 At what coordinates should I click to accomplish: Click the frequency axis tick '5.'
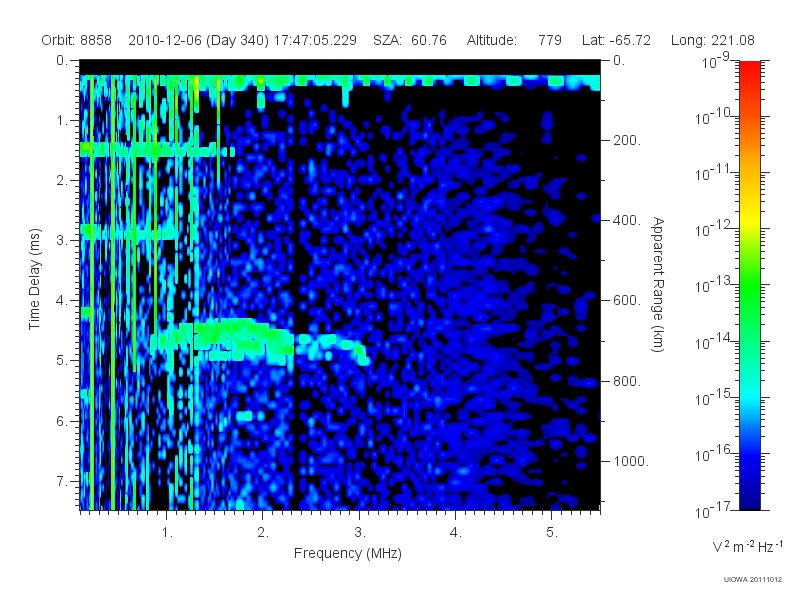pyautogui.click(x=552, y=533)
